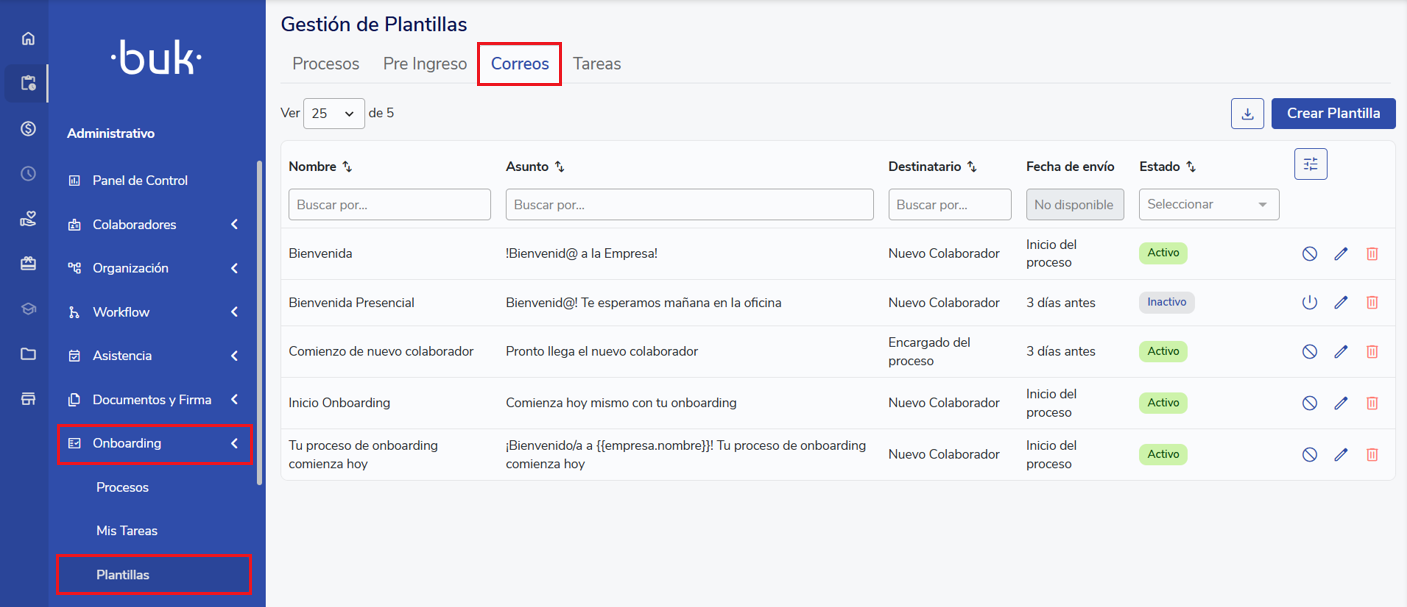Screen dimensions: 1407x607
Task: Open the dollar payroll icon in rail
Action: click(28, 128)
